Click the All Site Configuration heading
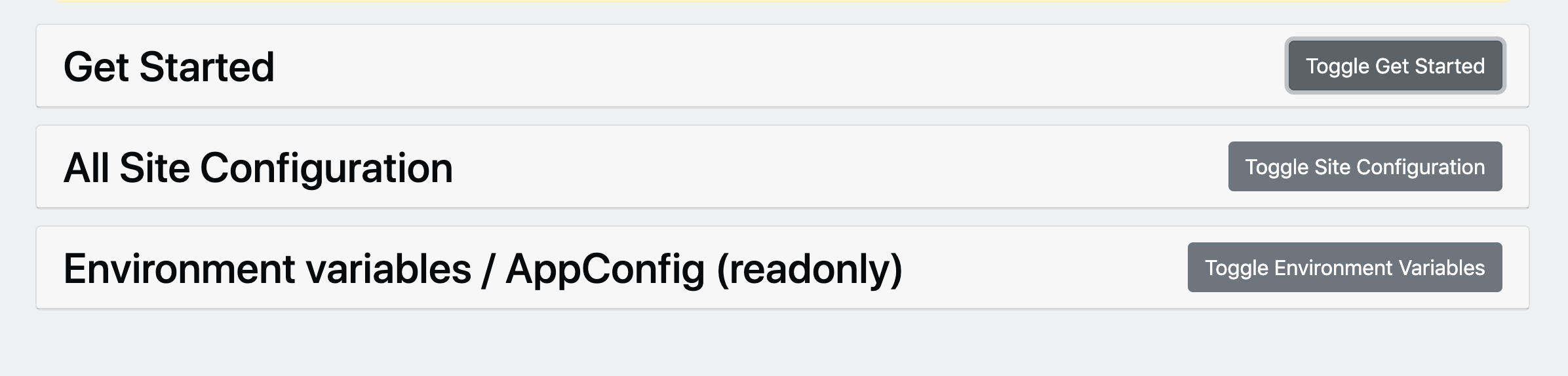The width and height of the screenshot is (1568, 376). (258, 168)
